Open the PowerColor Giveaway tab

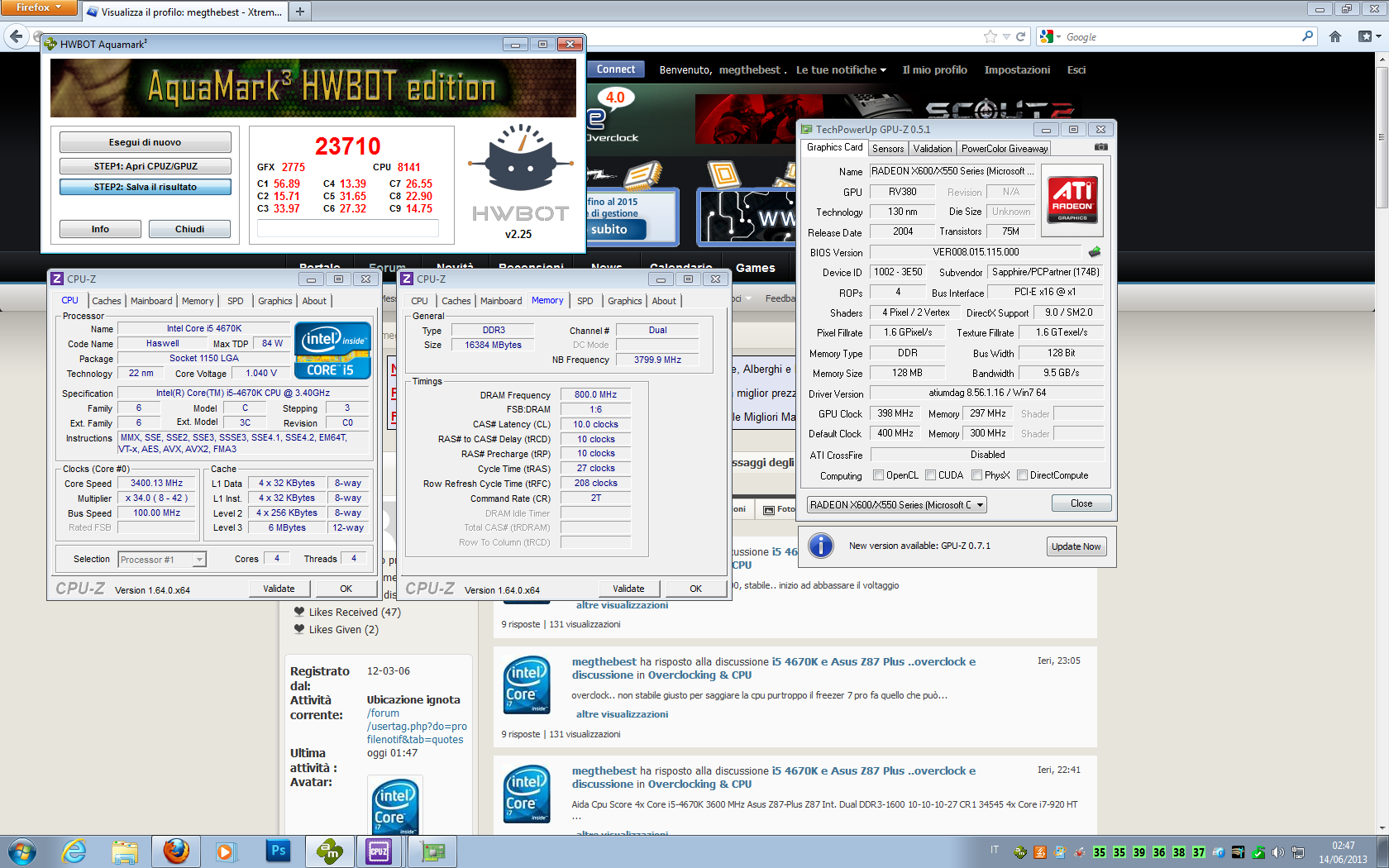[x=1005, y=149]
